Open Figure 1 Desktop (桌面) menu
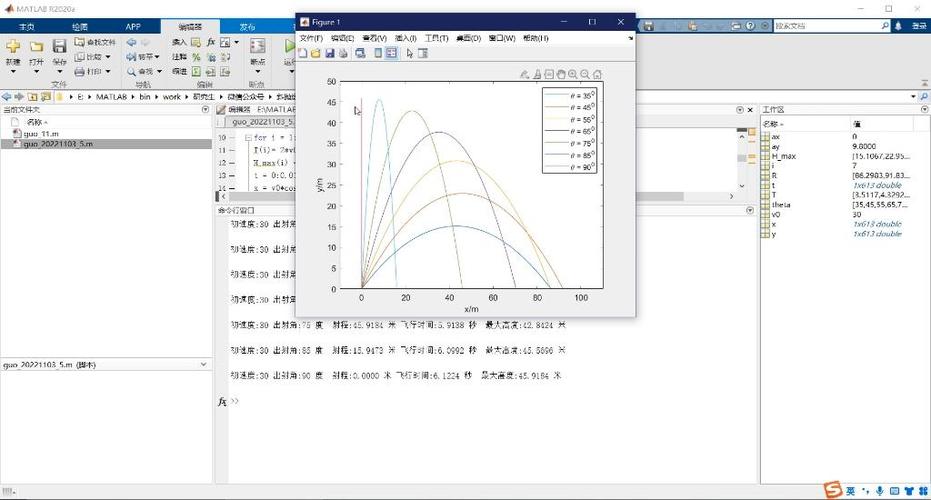The width and height of the screenshot is (931, 500). (468, 38)
